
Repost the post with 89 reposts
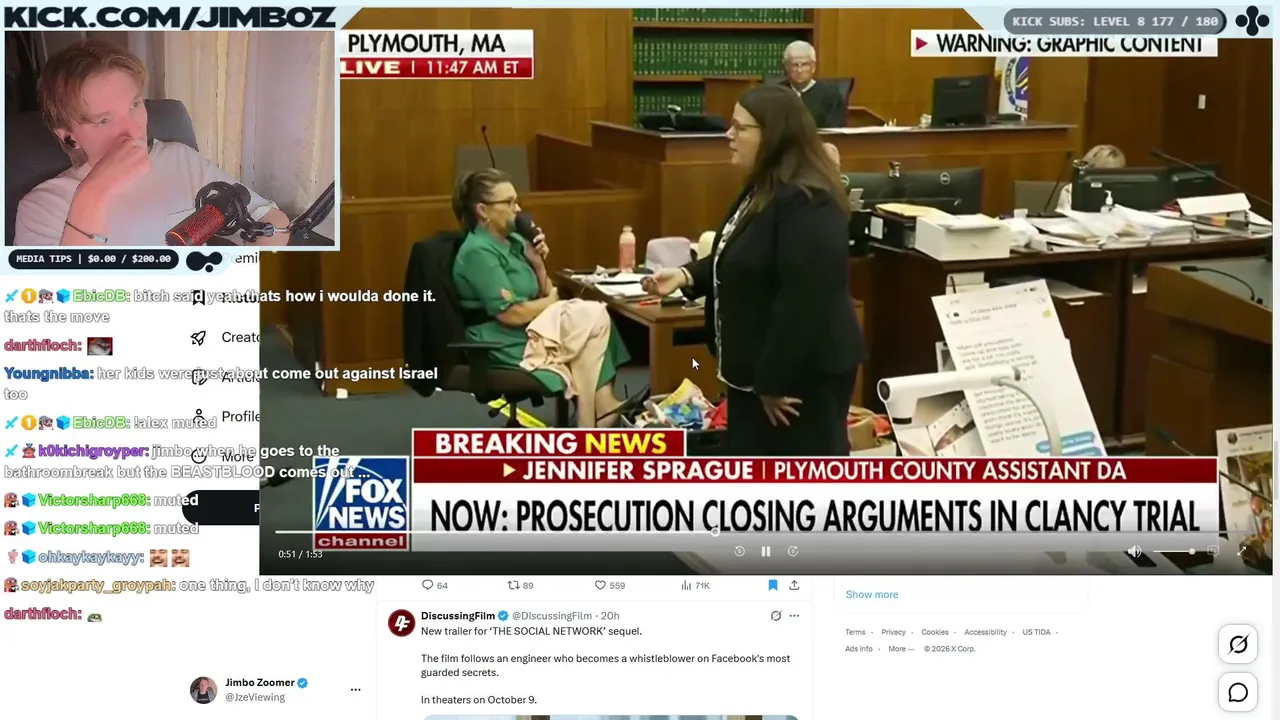coord(521,585)
